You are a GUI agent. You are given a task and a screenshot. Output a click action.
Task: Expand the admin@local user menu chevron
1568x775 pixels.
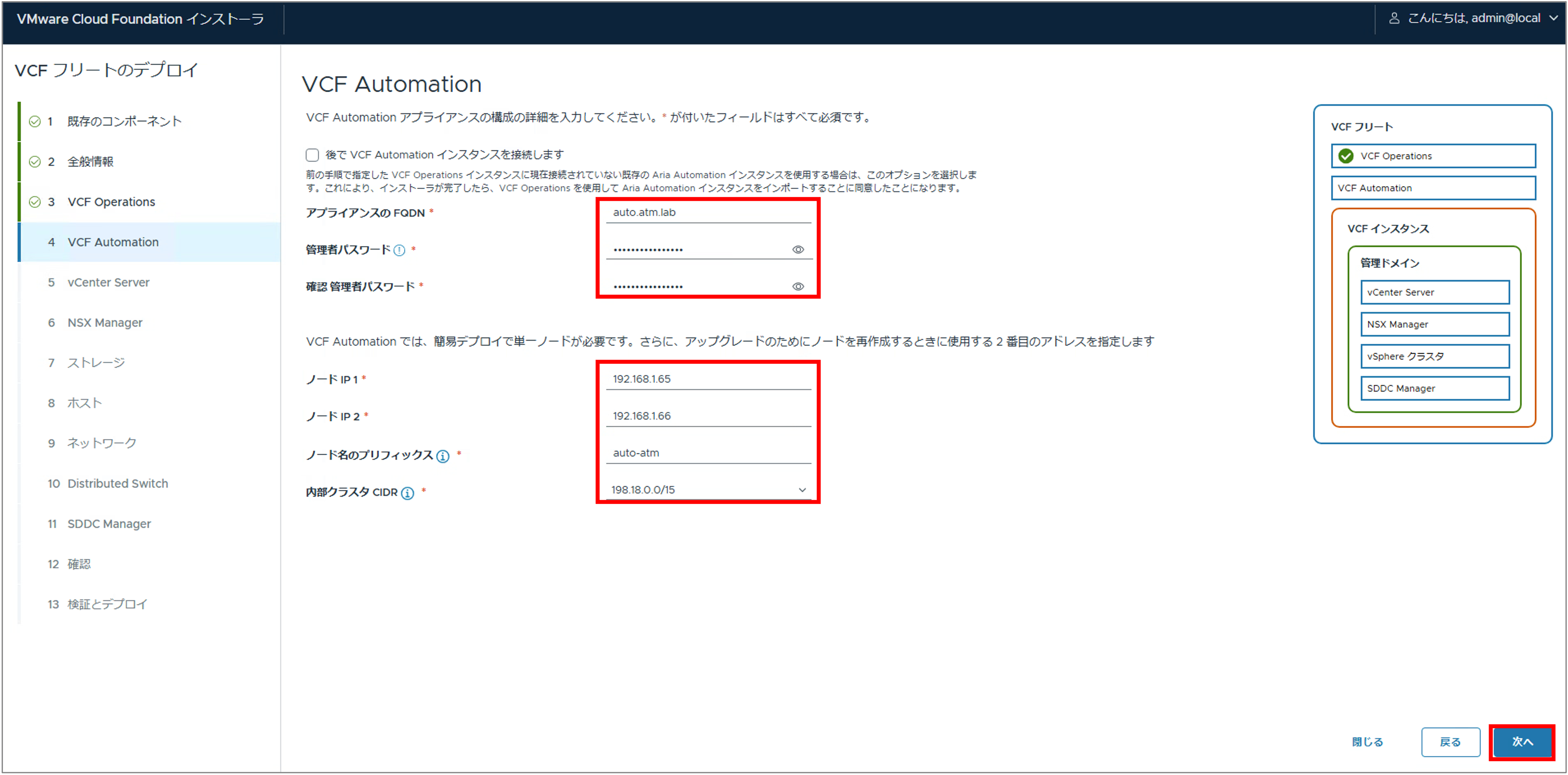(x=1553, y=18)
